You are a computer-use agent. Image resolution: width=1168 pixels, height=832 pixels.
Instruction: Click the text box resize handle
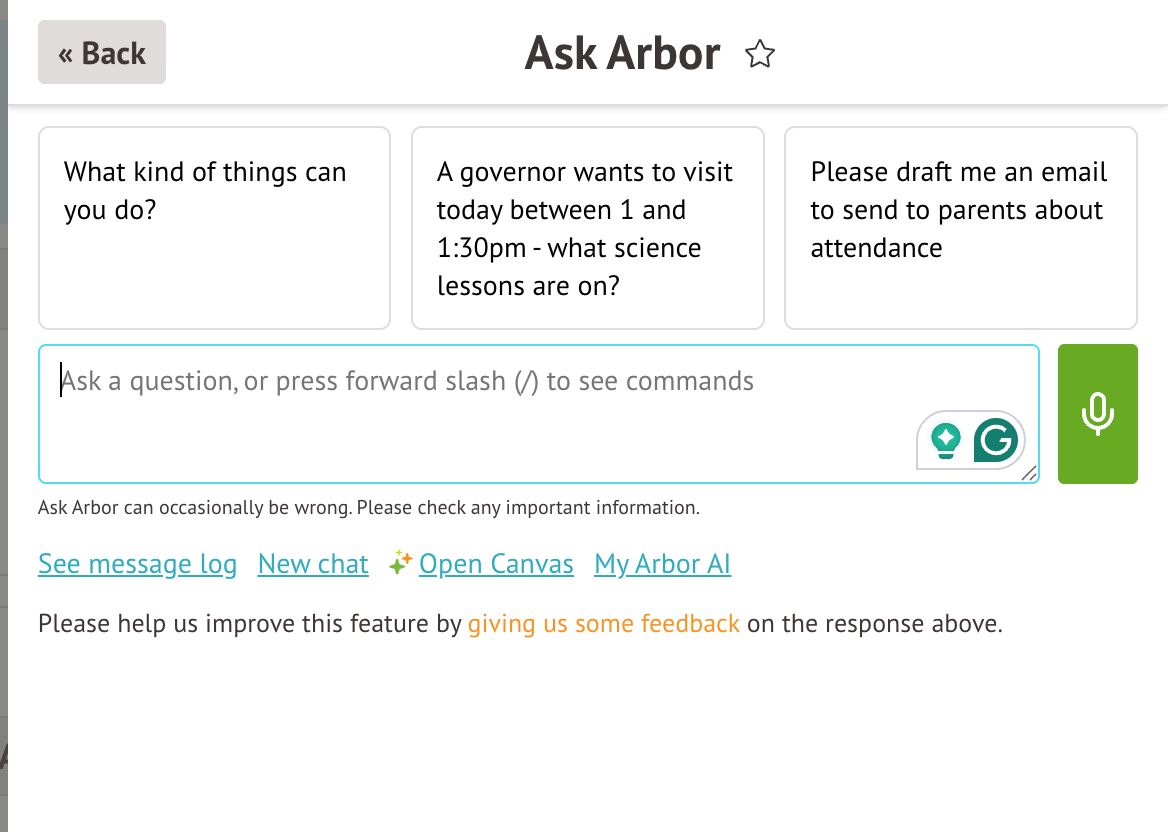1029,474
